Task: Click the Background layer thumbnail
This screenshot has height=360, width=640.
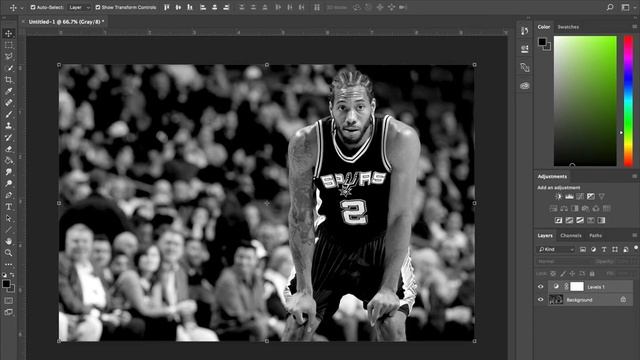Action: pyautogui.click(x=556, y=300)
